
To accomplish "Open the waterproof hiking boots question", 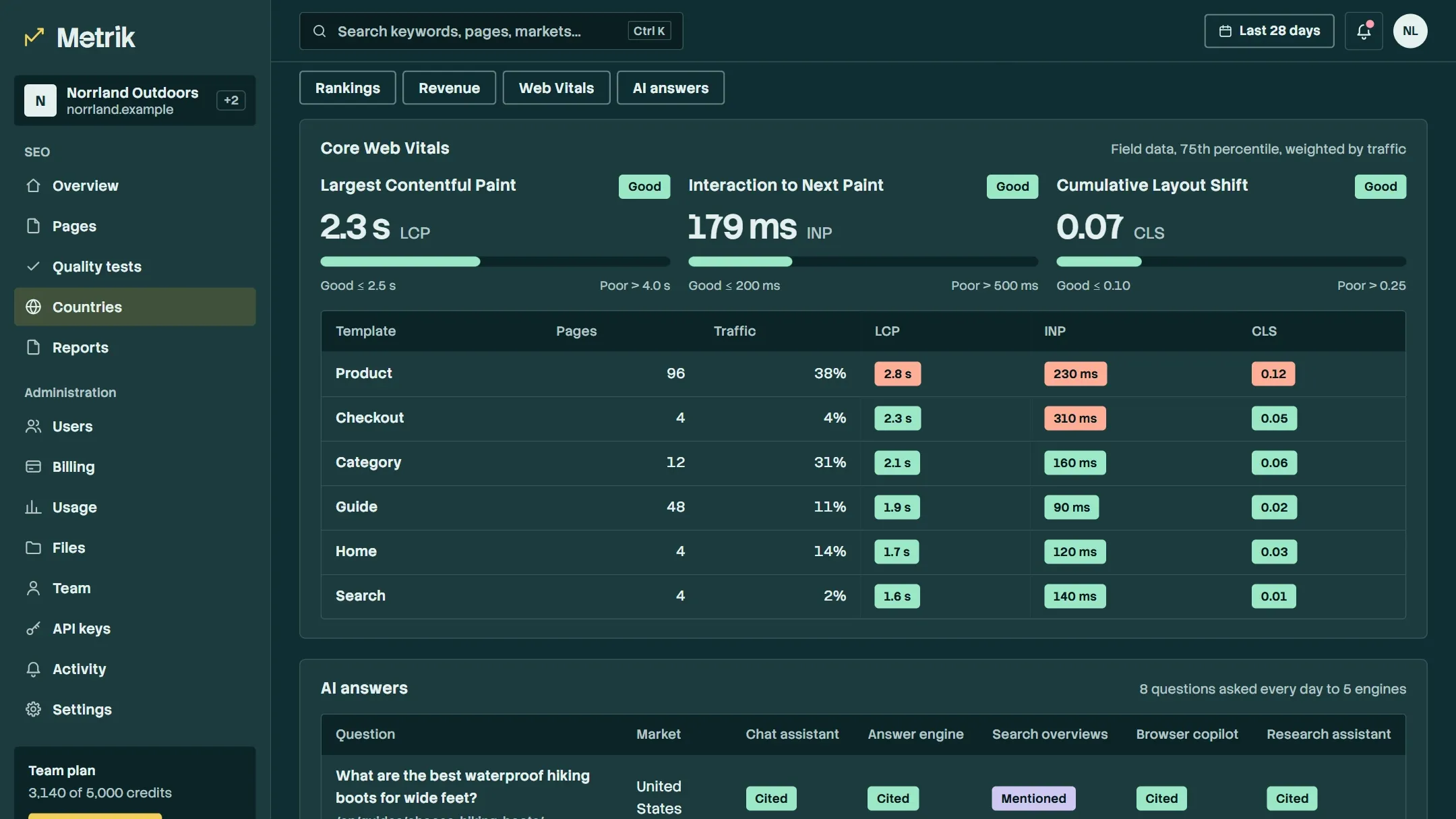I will pos(462,787).
